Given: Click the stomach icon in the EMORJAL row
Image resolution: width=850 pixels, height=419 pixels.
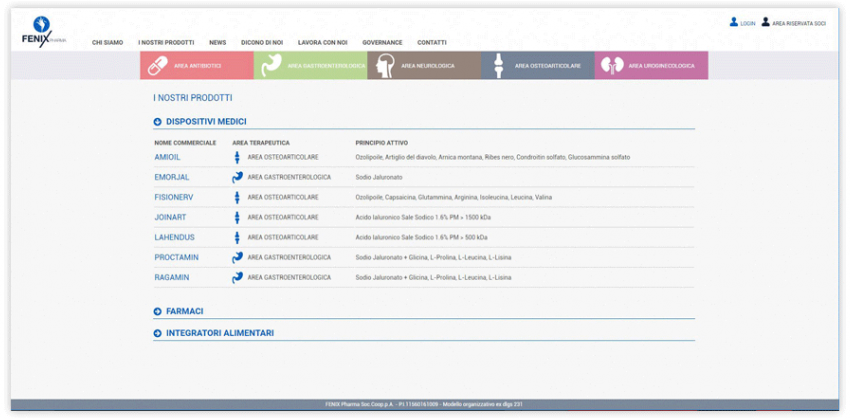Looking at the screenshot, I should (237, 177).
